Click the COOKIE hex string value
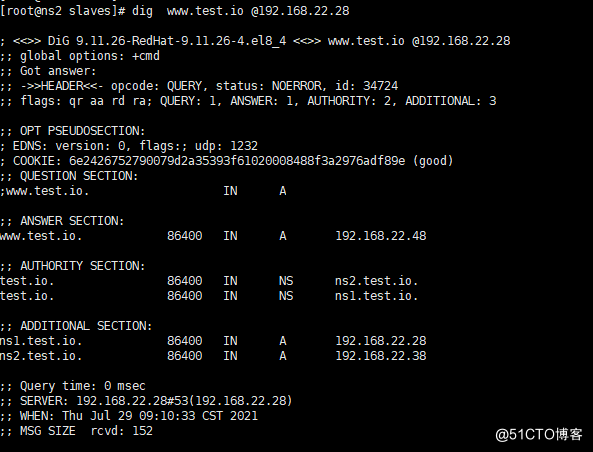 (237, 161)
